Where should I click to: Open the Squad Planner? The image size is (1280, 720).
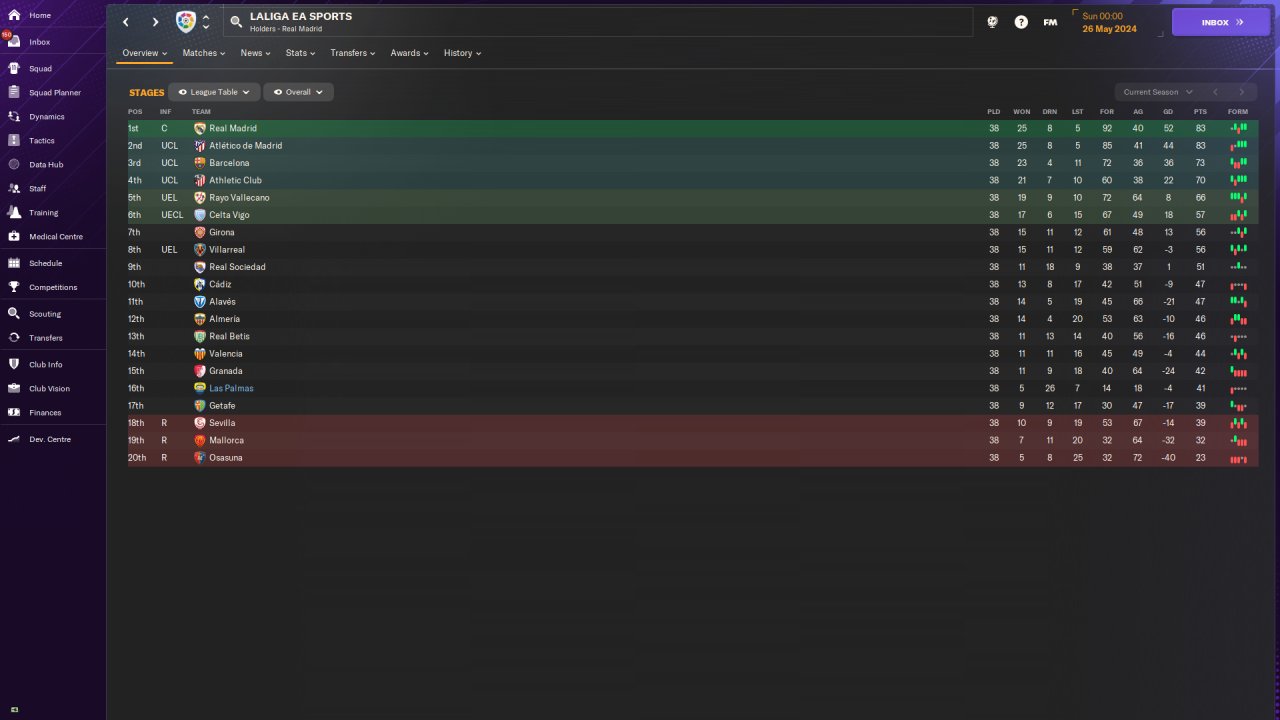pyautogui.click(x=55, y=93)
